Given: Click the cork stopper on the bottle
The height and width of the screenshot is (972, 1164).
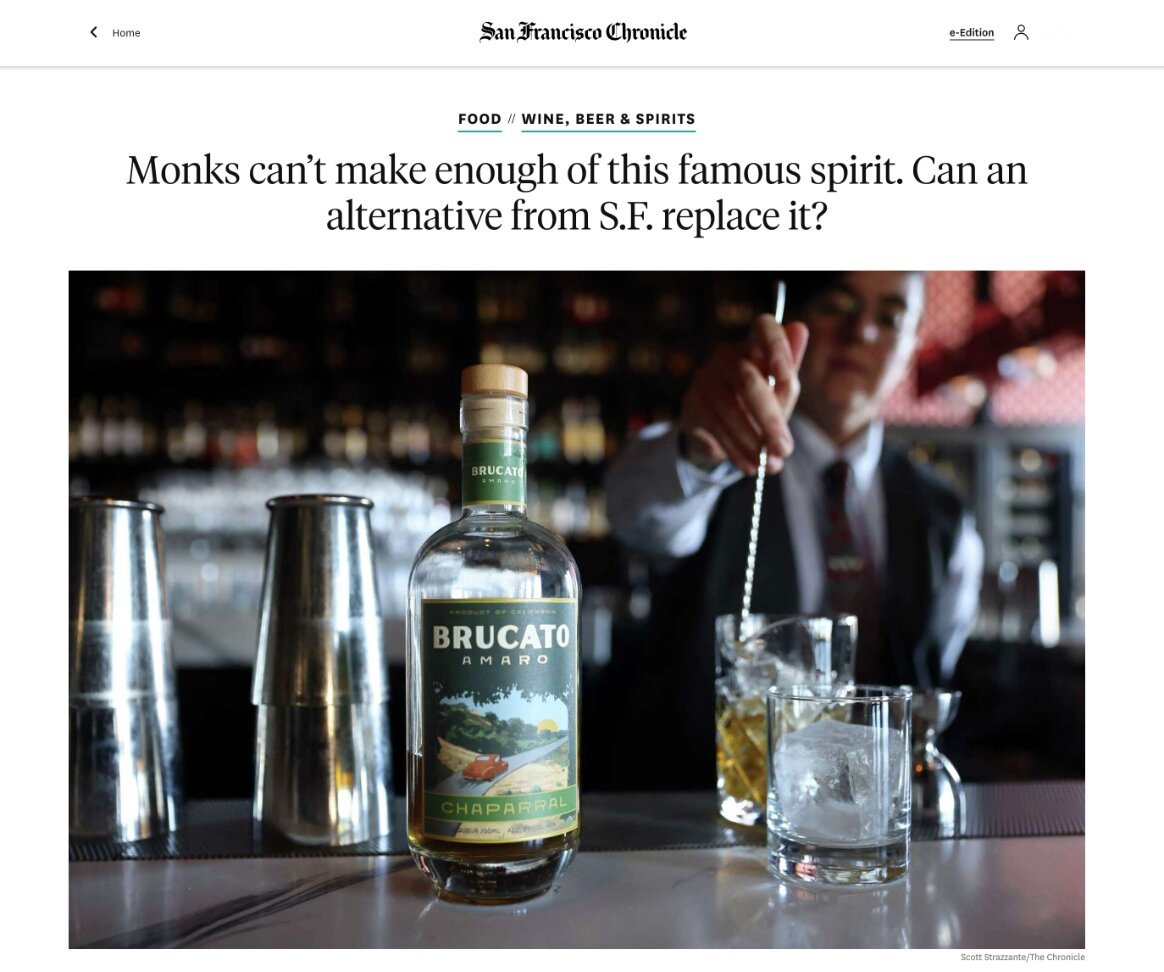Looking at the screenshot, I should click(x=494, y=380).
